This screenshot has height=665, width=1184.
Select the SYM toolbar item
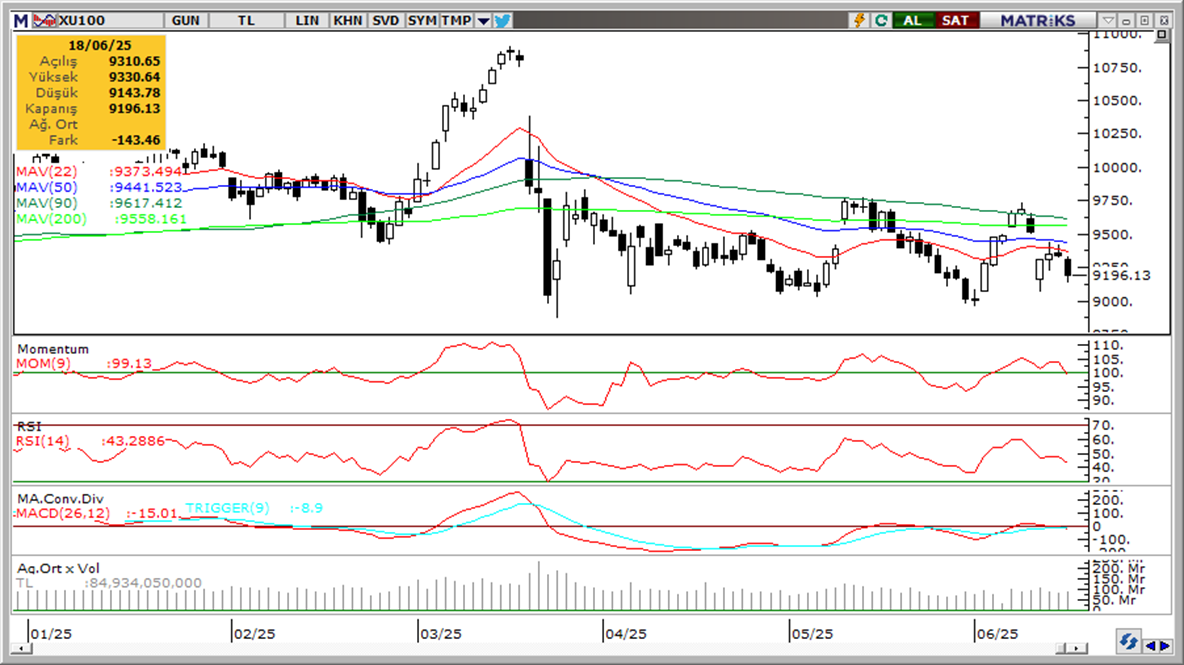pyautogui.click(x=422, y=20)
